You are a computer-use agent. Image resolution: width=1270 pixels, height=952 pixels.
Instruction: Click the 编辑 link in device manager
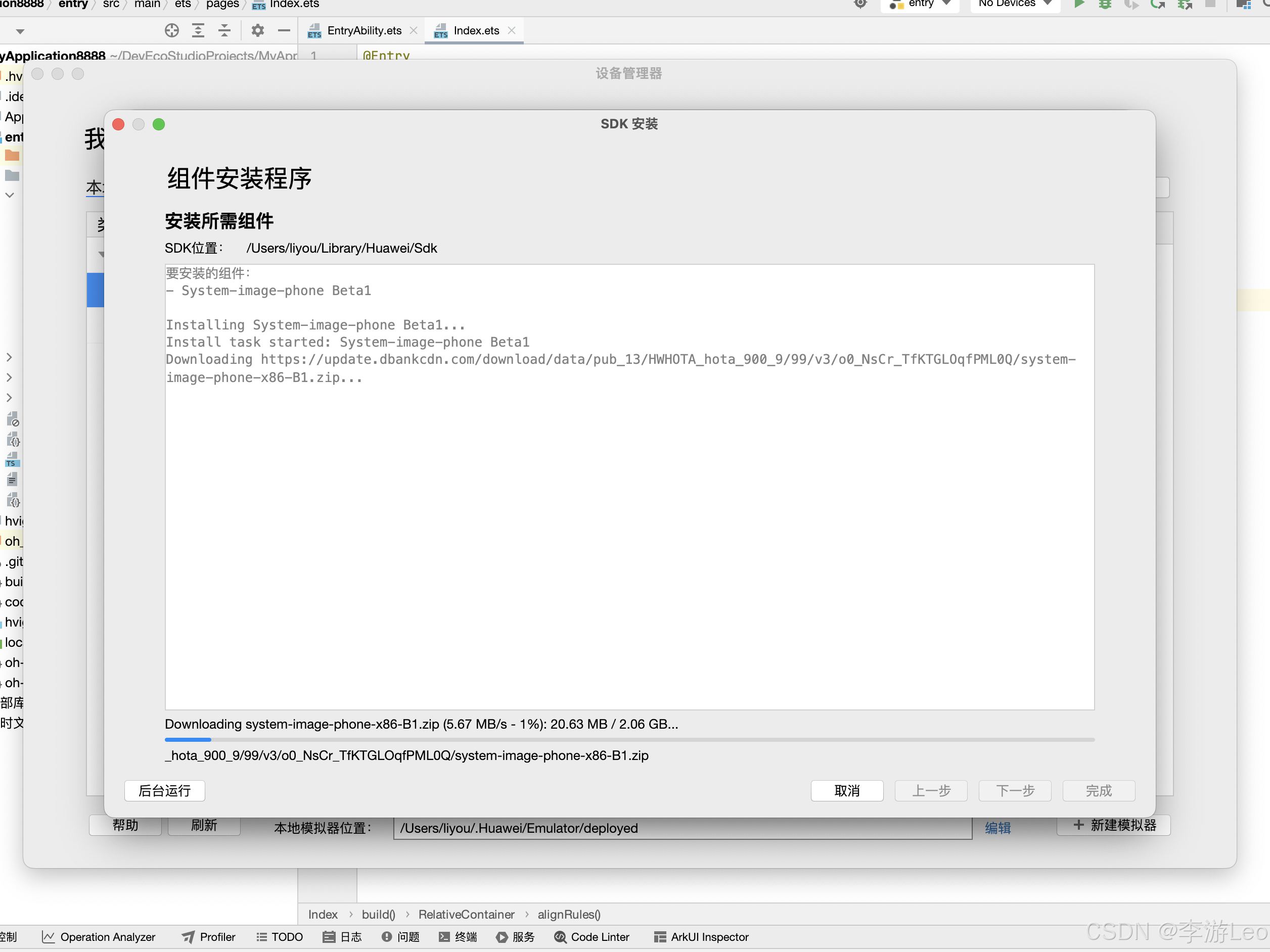coord(998,828)
